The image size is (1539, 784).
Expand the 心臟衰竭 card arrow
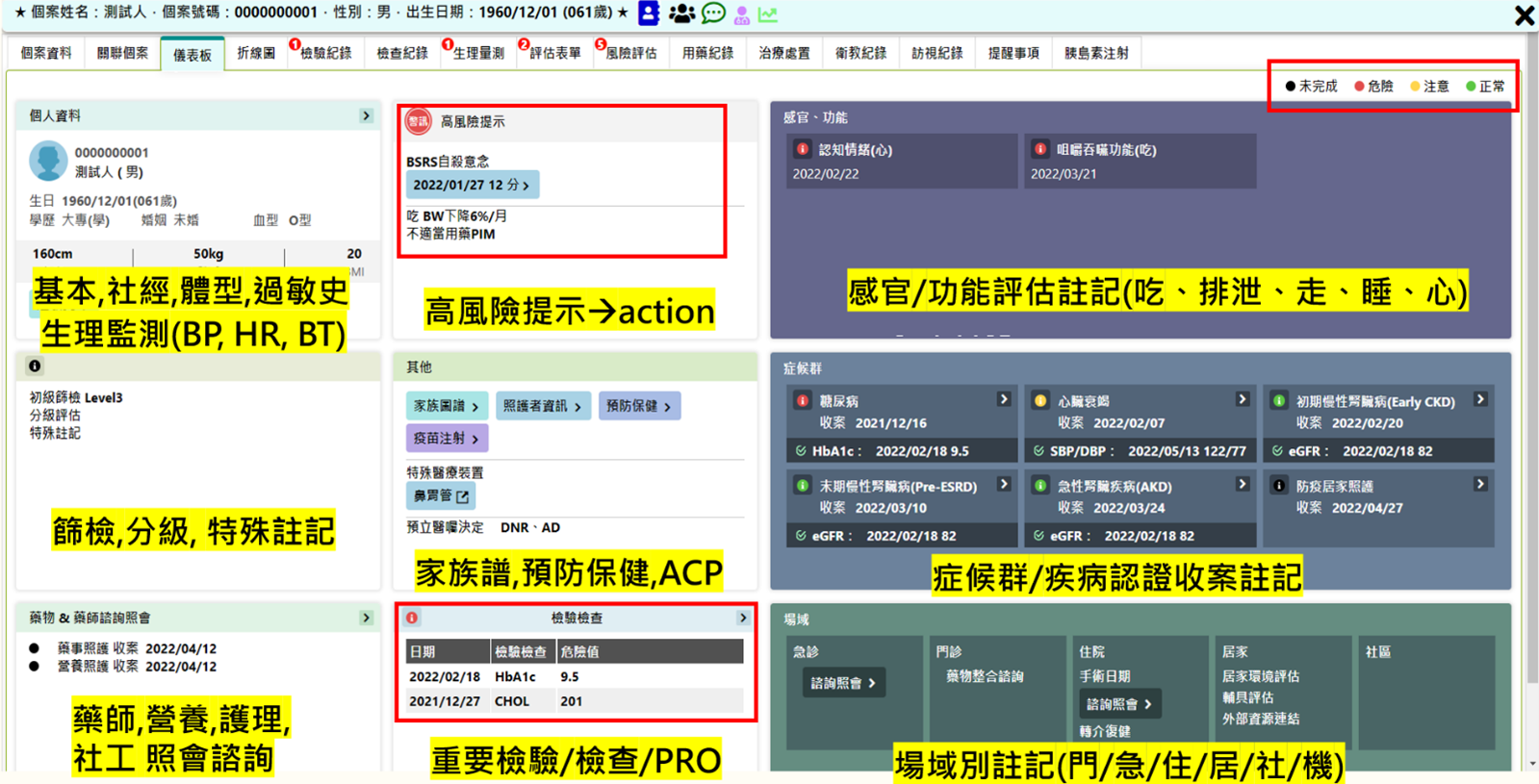1243,399
